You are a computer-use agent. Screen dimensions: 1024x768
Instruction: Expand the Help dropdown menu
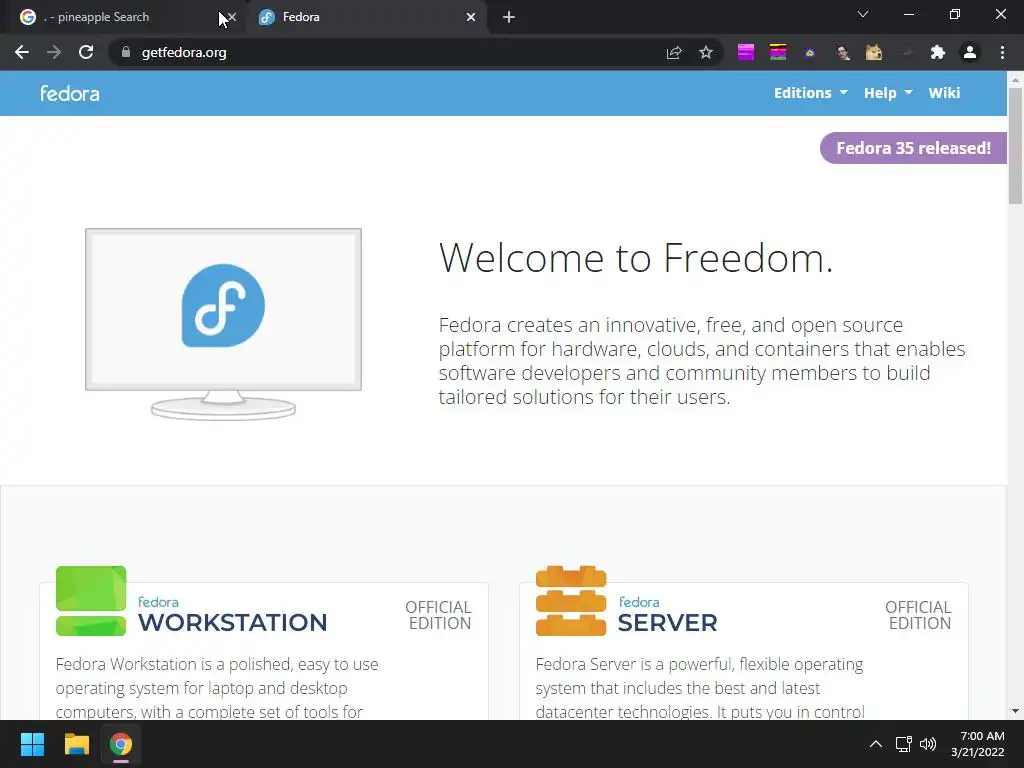(888, 93)
